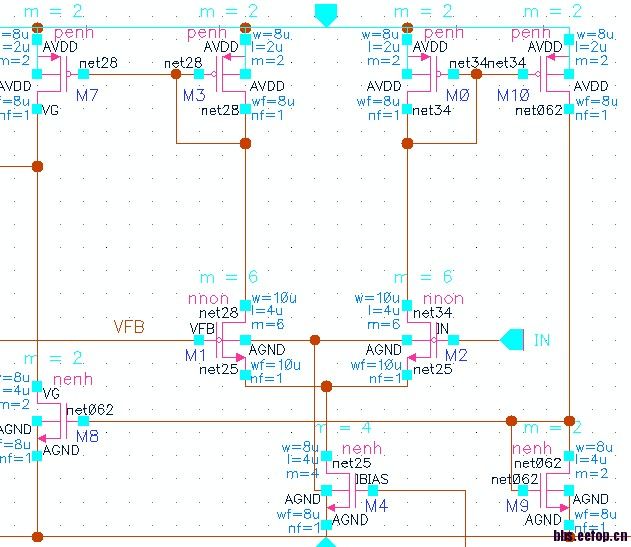
Task: Click the supply pin symbol on the top rail
Action: [326, 16]
